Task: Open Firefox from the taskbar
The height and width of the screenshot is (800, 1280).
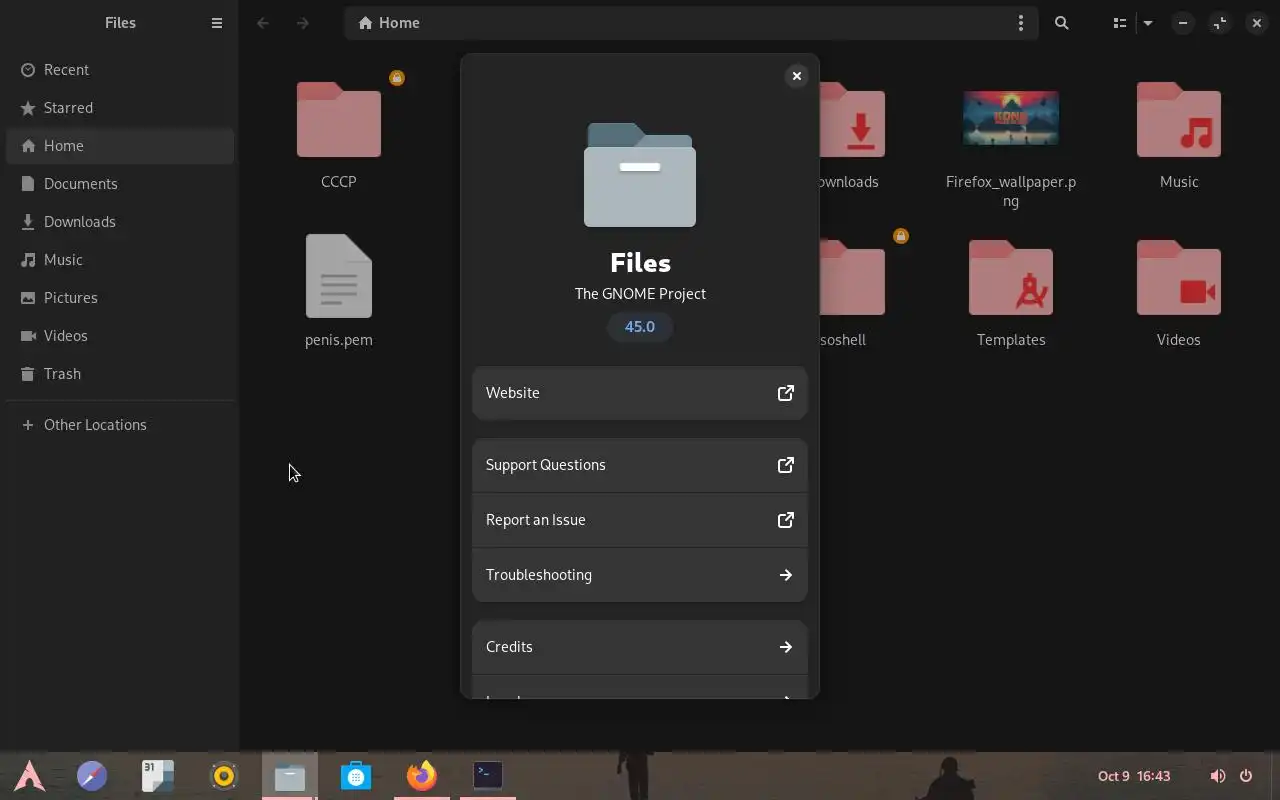Action: pyautogui.click(x=422, y=775)
